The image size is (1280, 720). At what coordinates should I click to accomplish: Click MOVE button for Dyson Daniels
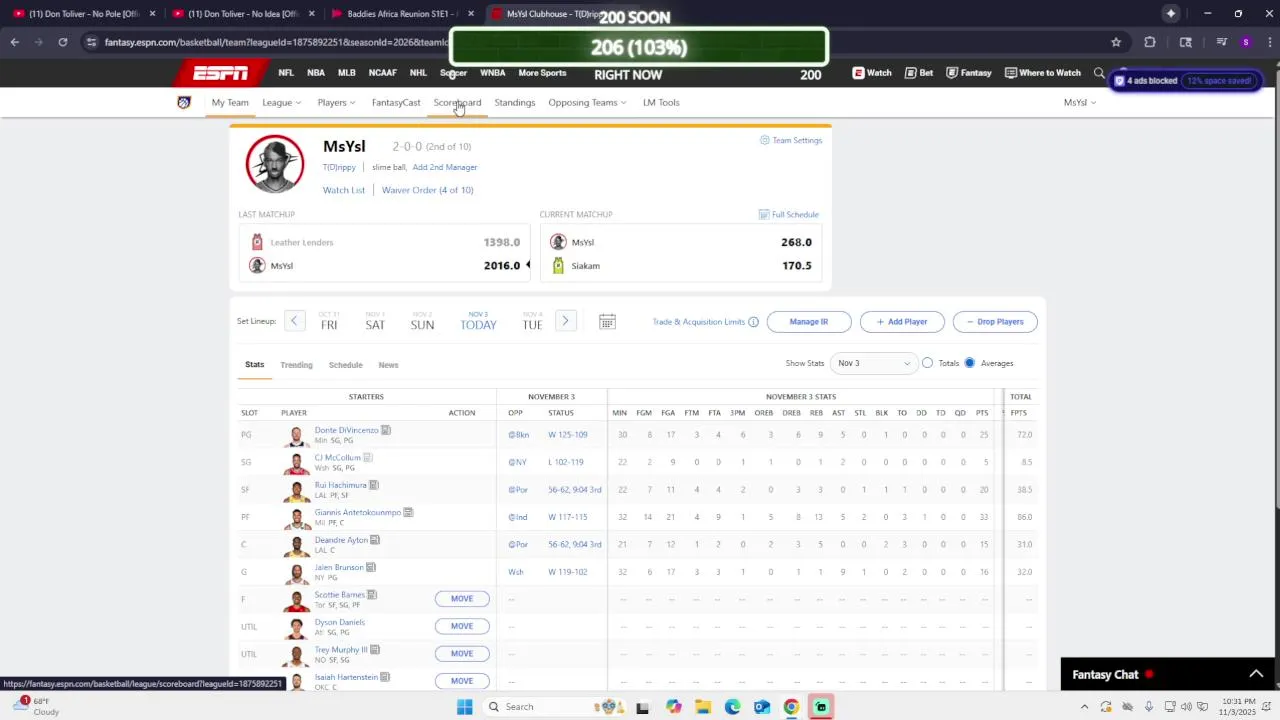tap(462, 626)
